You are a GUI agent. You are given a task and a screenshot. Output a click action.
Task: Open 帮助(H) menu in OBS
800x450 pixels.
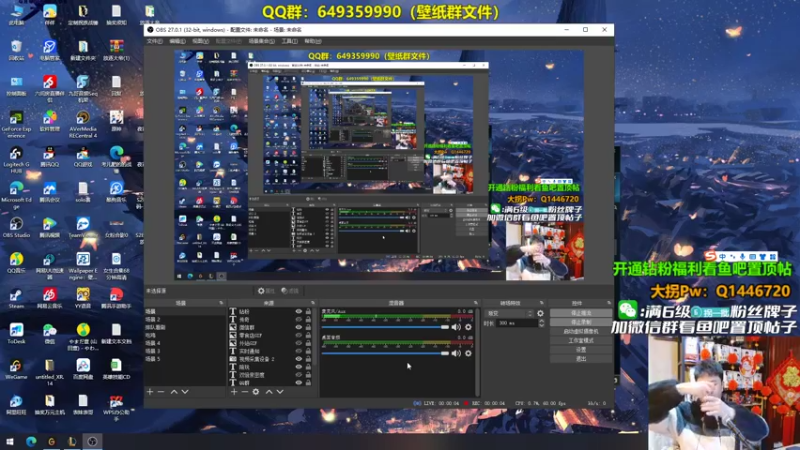(313, 41)
